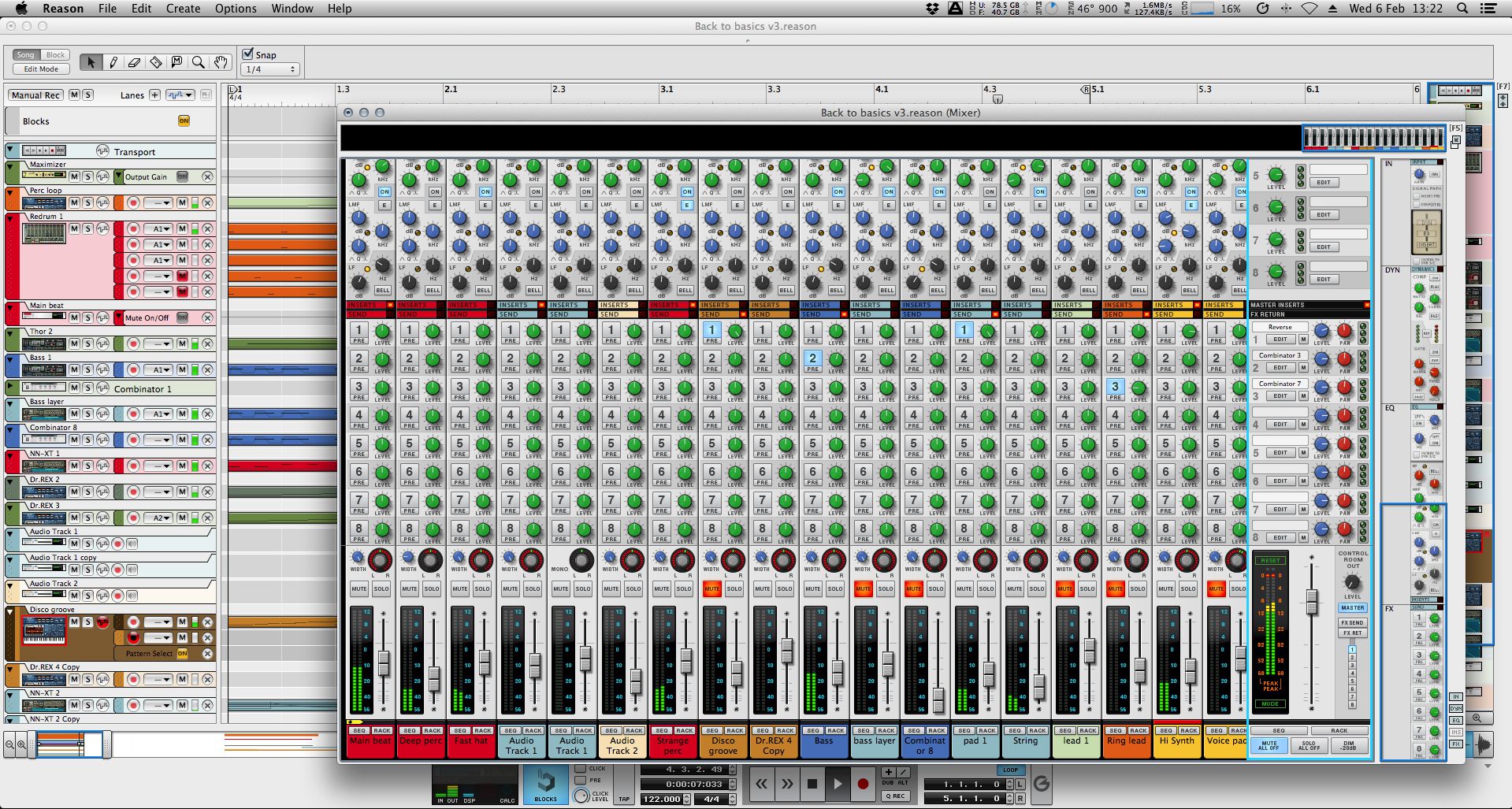Click the Record transport button

[x=863, y=784]
